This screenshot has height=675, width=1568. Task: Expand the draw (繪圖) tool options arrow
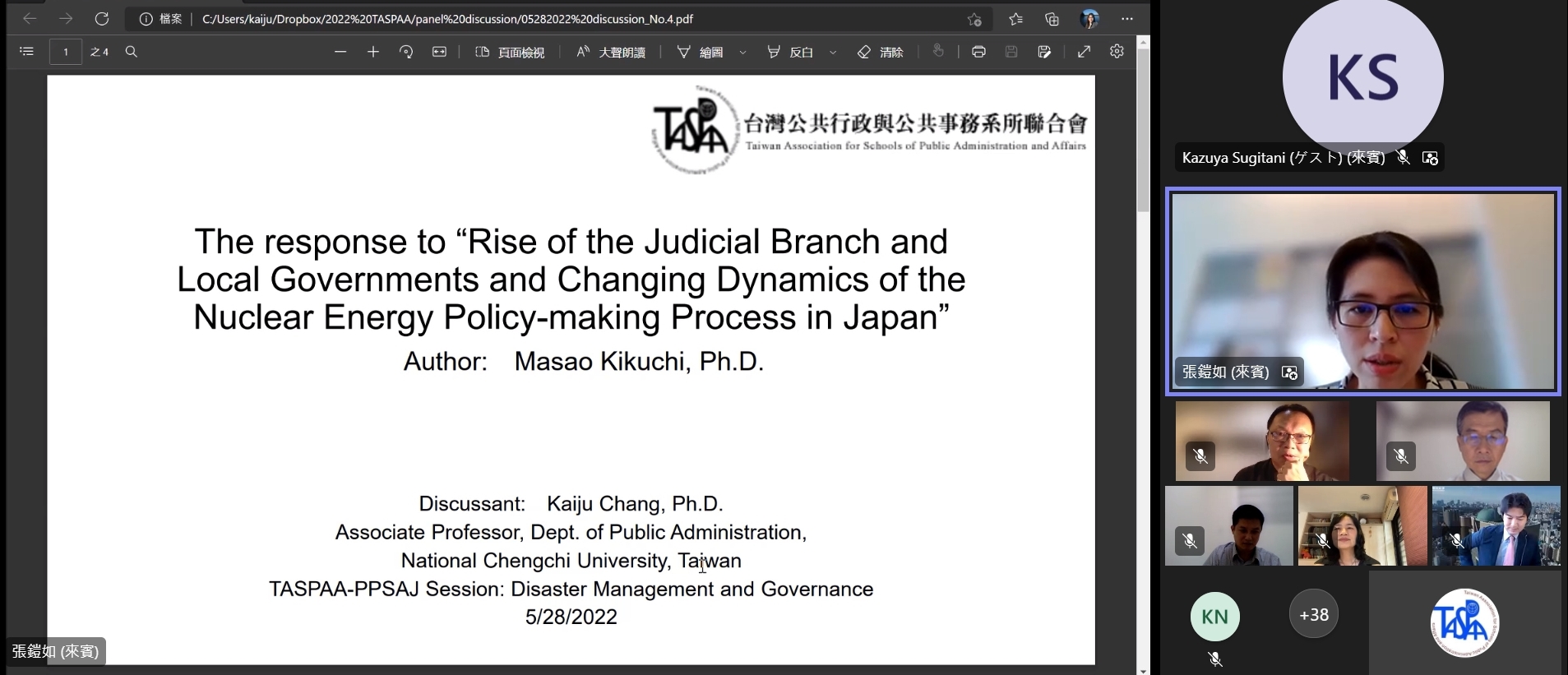click(x=743, y=52)
